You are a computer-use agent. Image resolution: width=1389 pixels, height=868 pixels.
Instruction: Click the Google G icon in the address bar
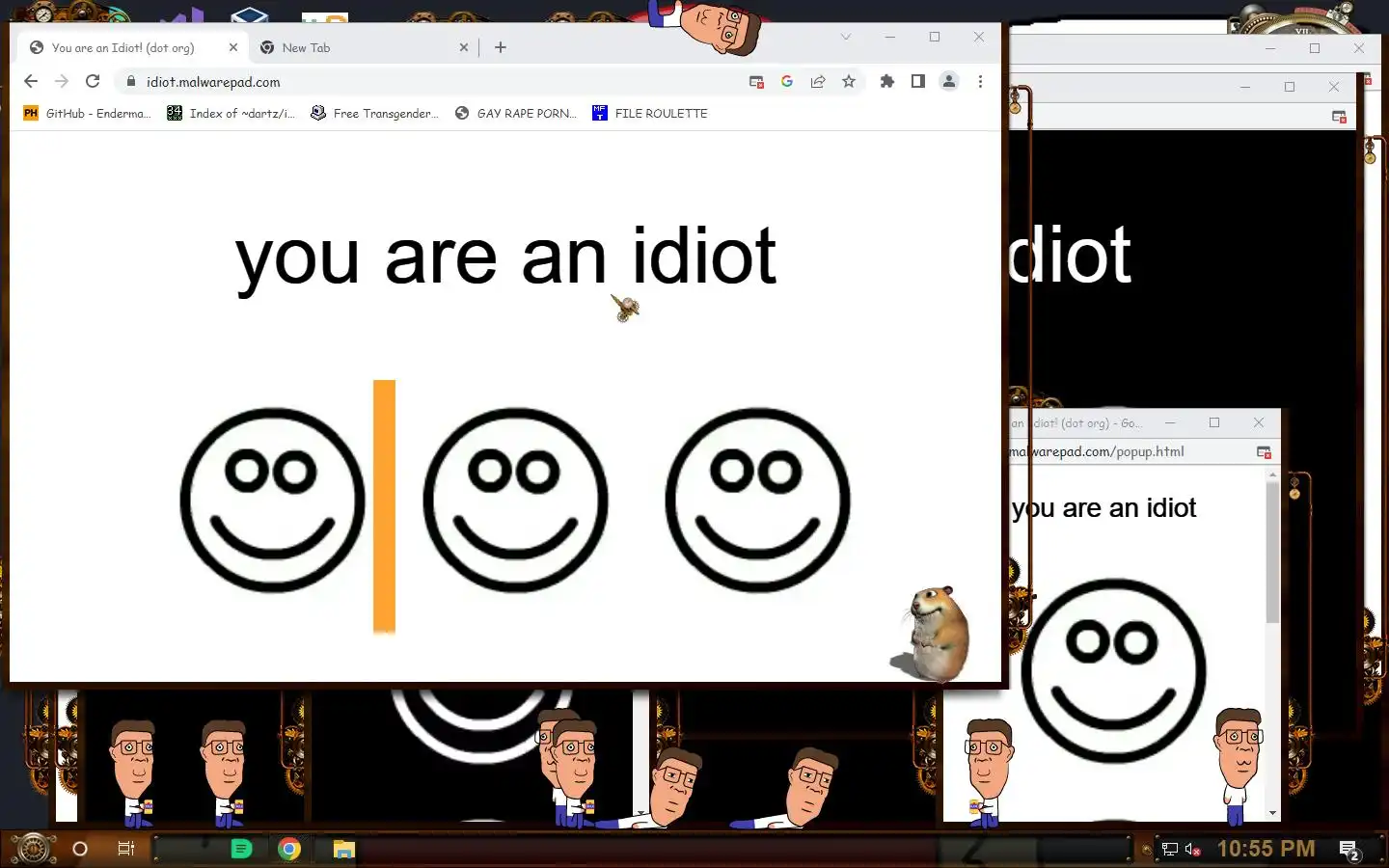tap(787, 82)
